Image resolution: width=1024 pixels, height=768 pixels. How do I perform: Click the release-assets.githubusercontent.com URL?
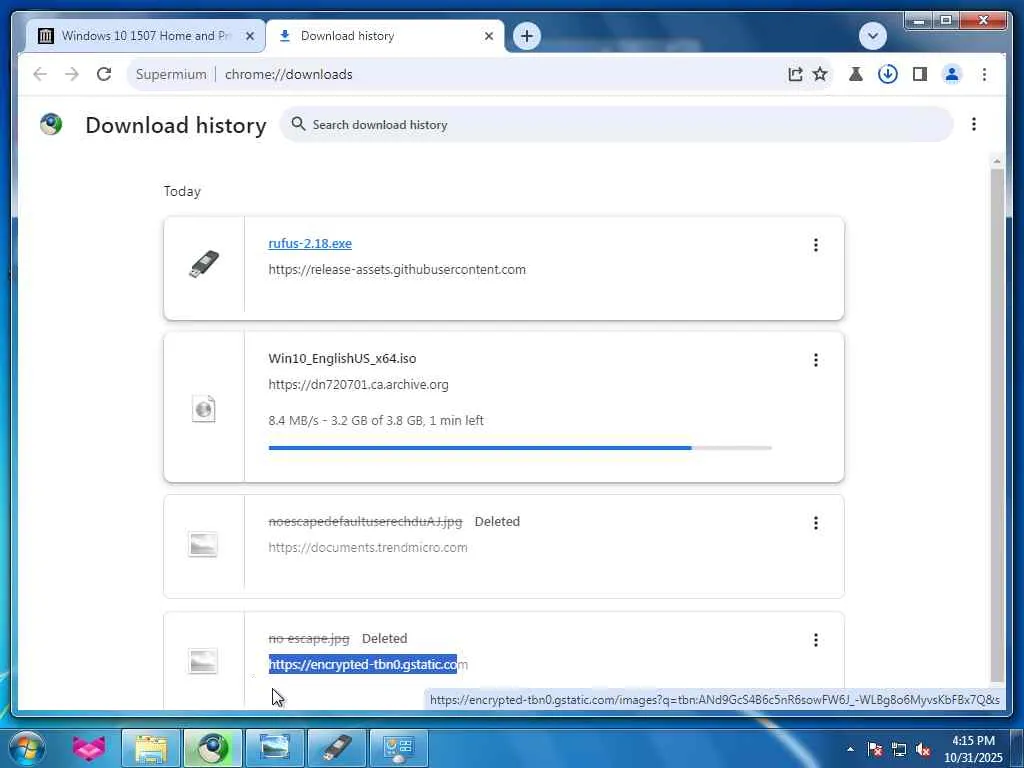[x=397, y=270]
